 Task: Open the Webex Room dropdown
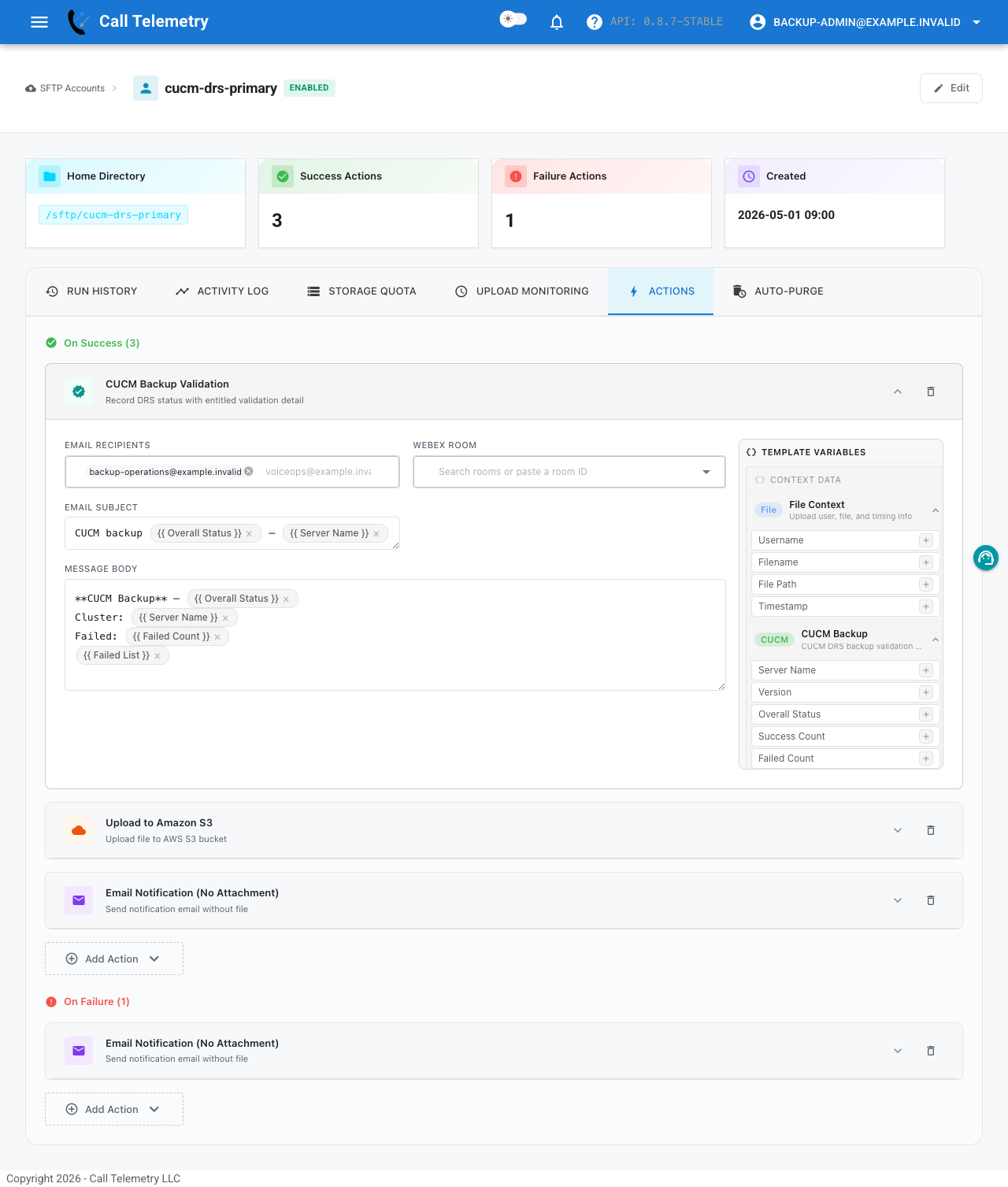click(569, 472)
